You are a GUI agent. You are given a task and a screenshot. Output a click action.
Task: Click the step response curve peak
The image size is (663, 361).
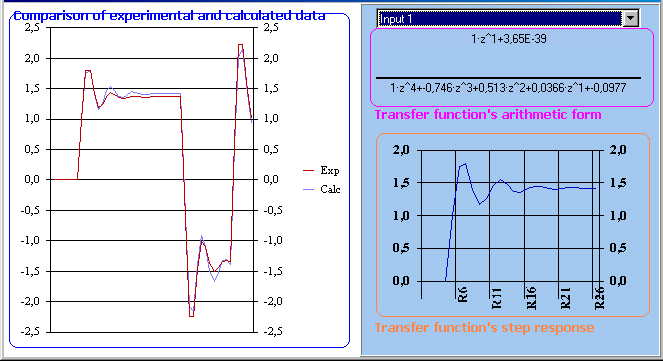465,164
